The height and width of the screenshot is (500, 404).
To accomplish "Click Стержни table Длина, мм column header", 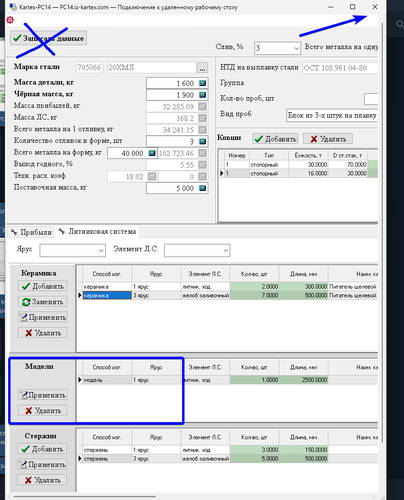I will pyautogui.click(x=303, y=437).
